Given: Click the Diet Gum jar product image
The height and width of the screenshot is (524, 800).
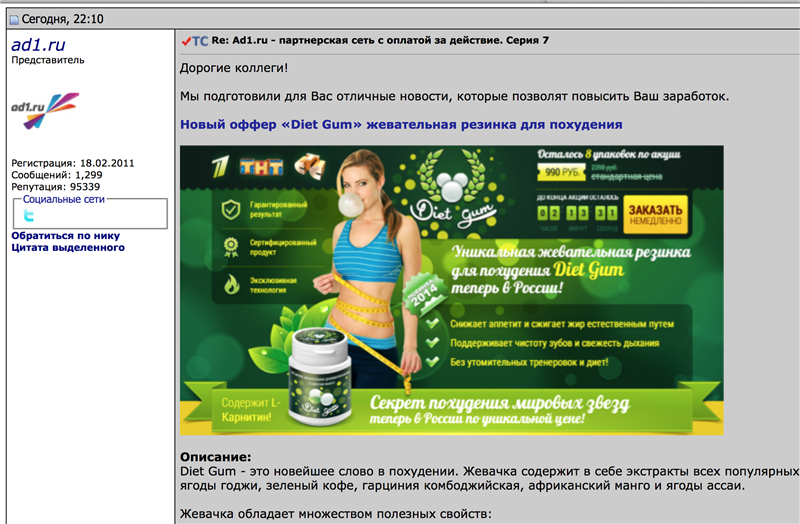Looking at the screenshot, I should click(320, 377).
